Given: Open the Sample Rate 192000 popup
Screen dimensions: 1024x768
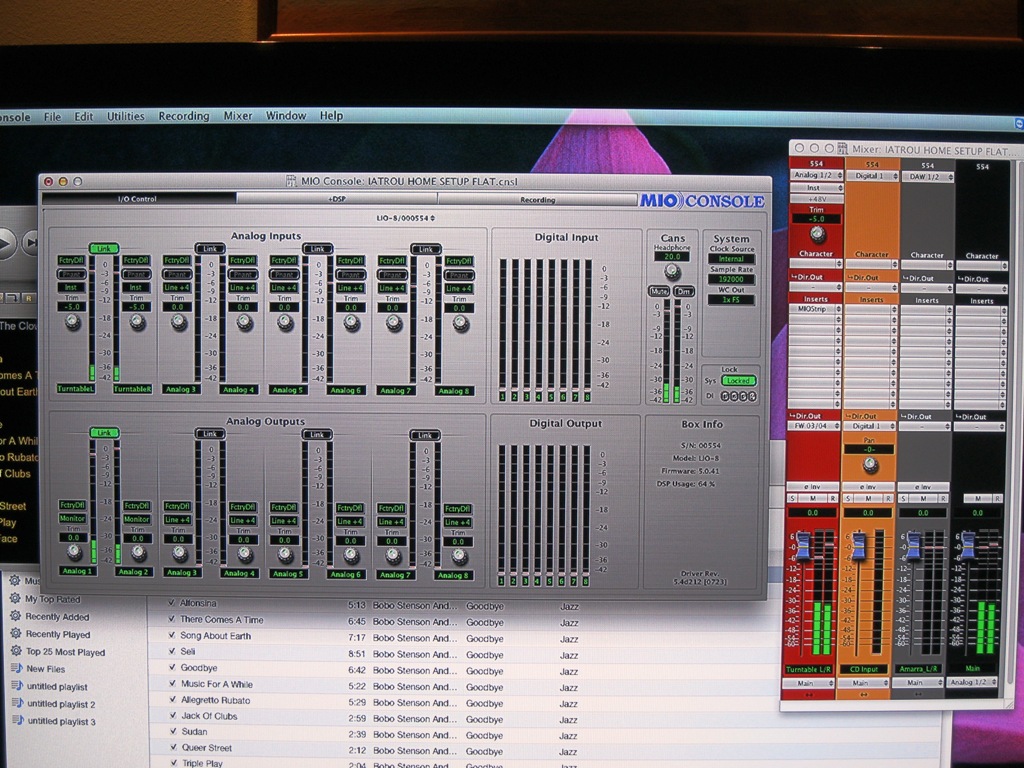Looking at the screenshot, I should [731, 280].
